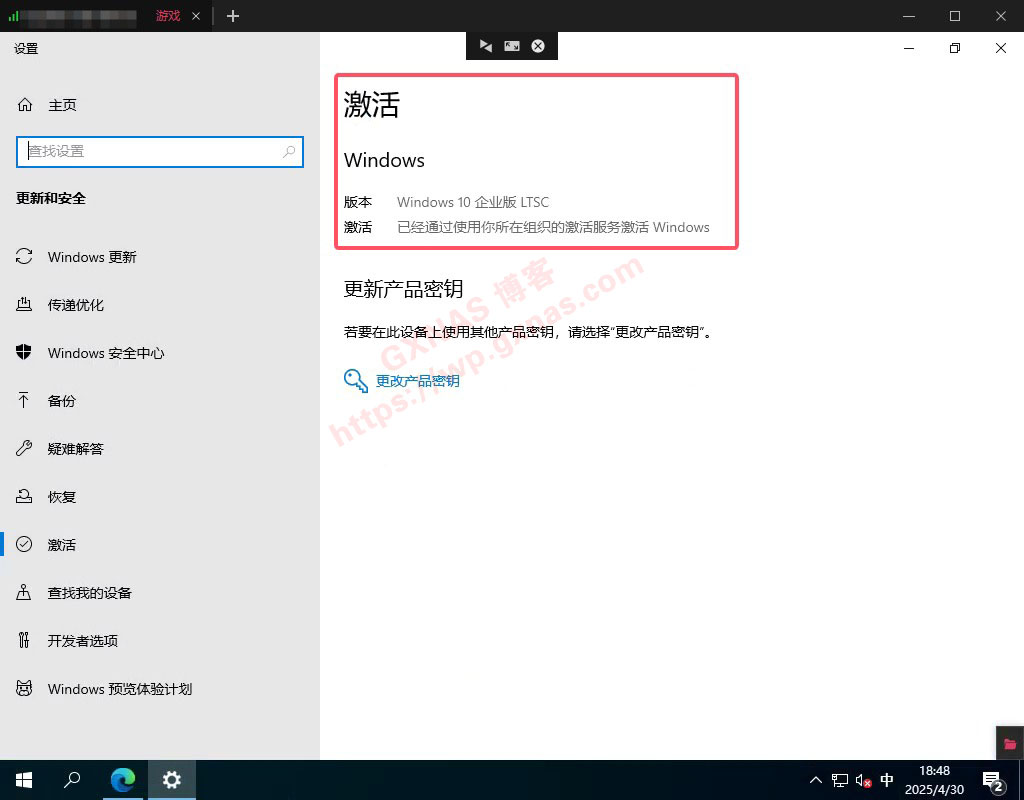This screenshot has width=1024, height=800.
Task: Launch Microsoft Edge from the taskbar
Action: pyautogui.click(x=122, y=780)
